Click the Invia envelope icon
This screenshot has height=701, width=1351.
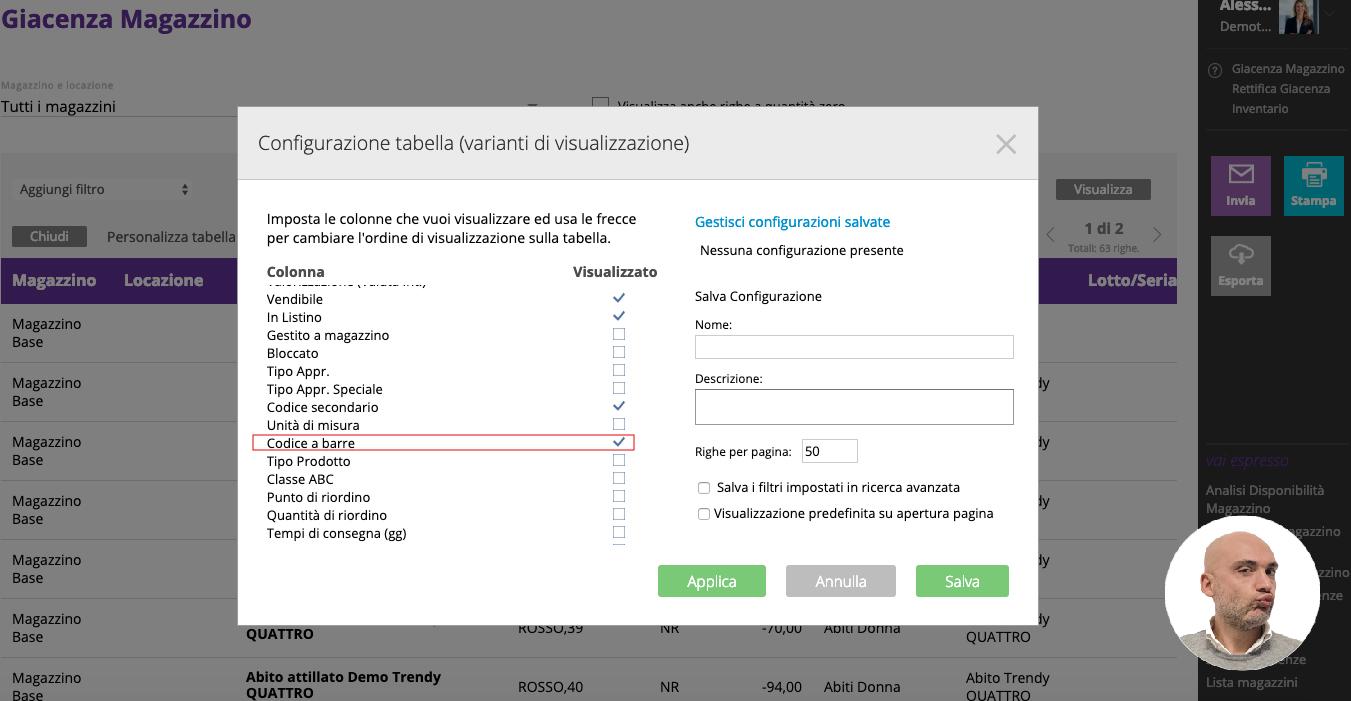[1240, 176]
